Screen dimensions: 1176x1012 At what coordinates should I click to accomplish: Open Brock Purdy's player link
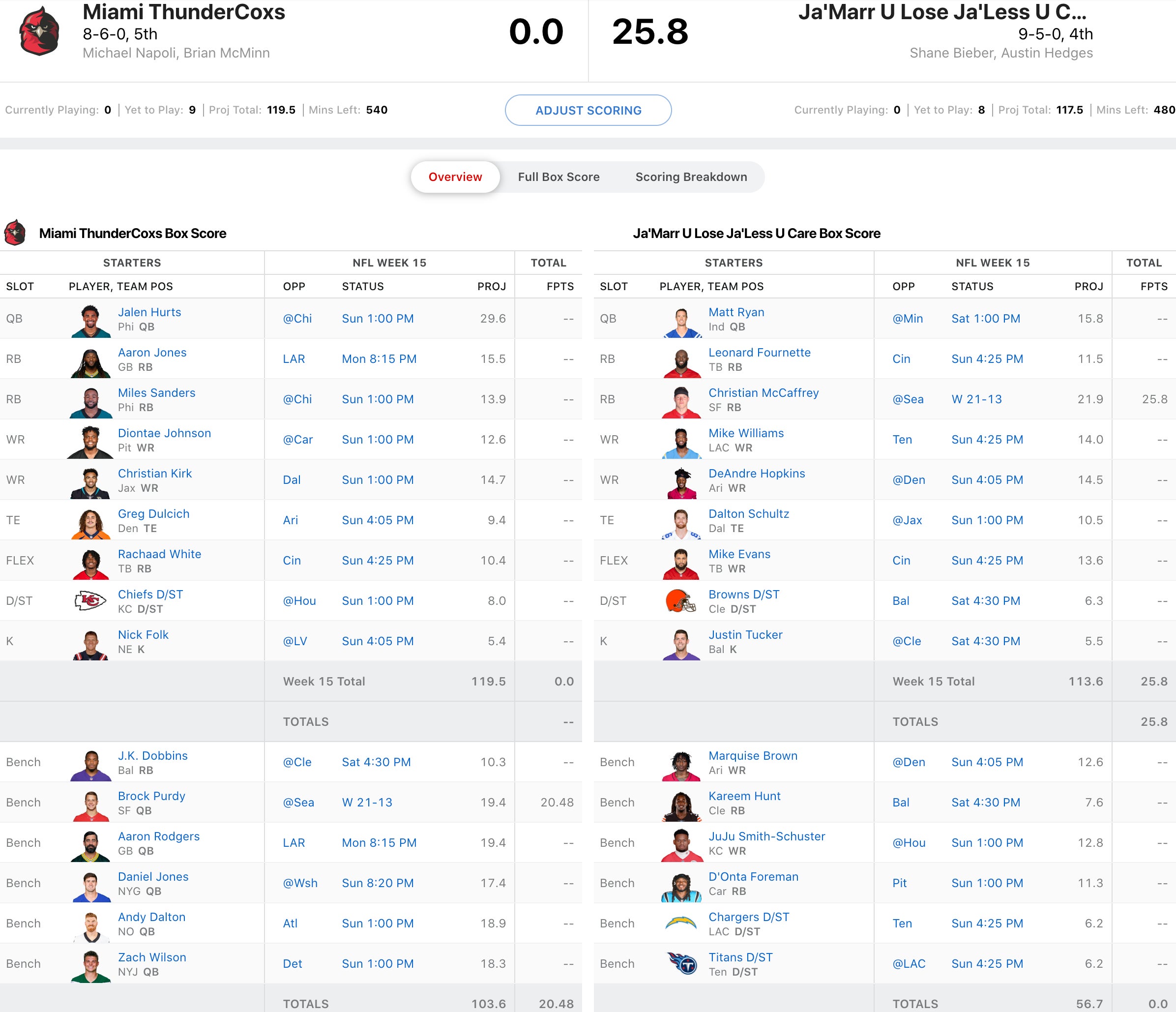pyautogui.click(x=151, y=796)
